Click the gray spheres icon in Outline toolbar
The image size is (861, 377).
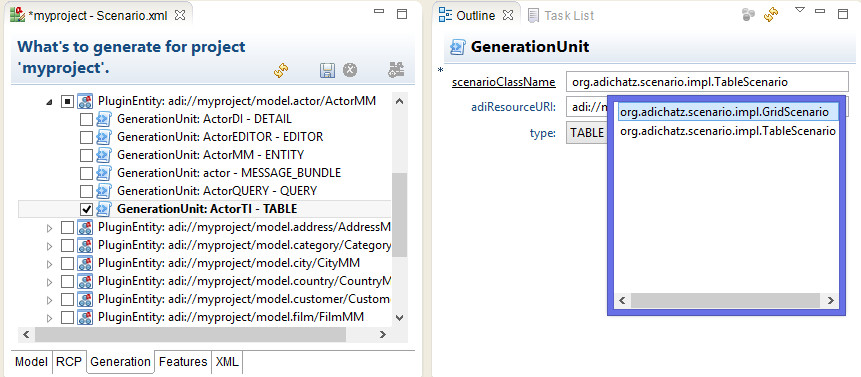point(748,15)
